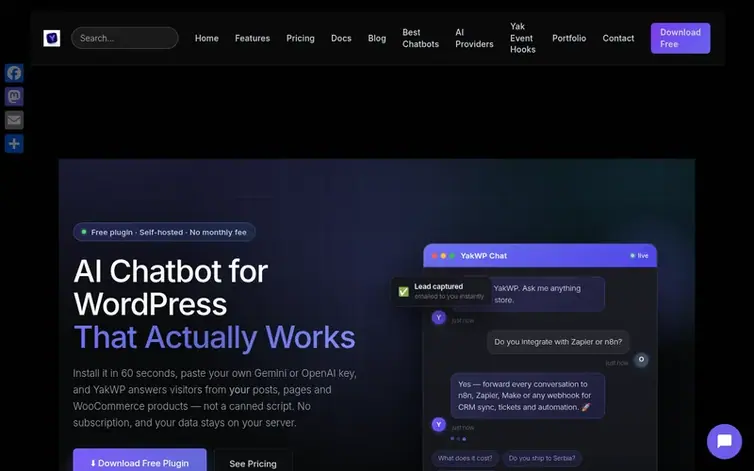Click the 'Lead captured' notification card
This screenshot has width=754, height=471.
tap(441, 292)
